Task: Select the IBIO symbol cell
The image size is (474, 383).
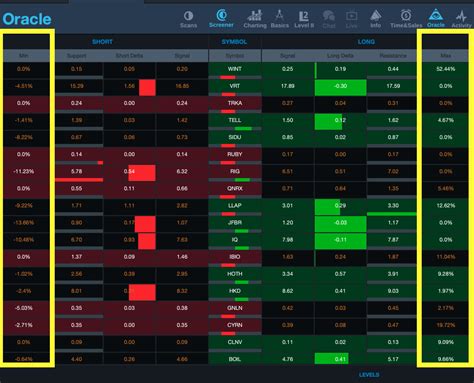Action: click(235, 257)
